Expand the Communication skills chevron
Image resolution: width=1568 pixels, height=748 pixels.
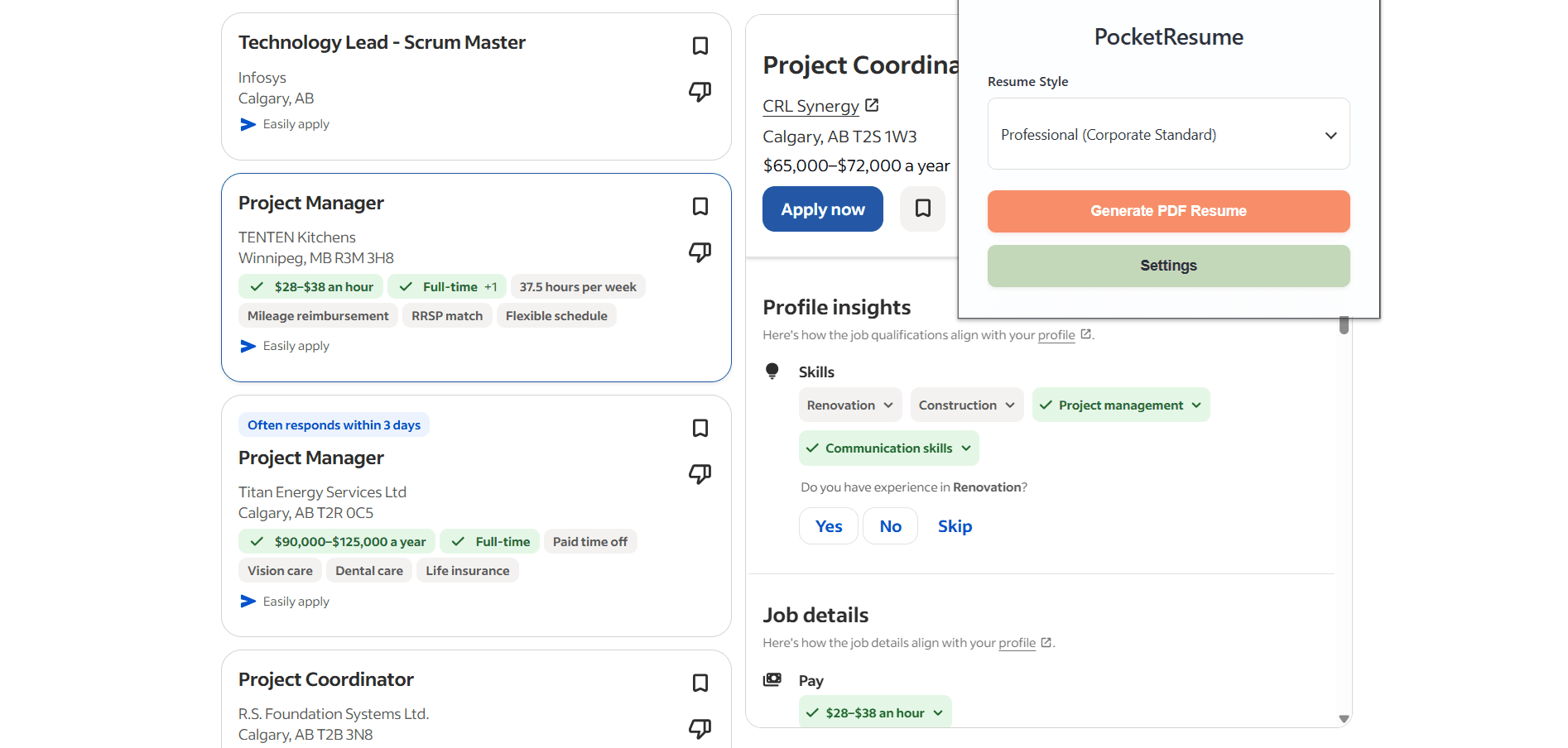[x=966, y=448]
